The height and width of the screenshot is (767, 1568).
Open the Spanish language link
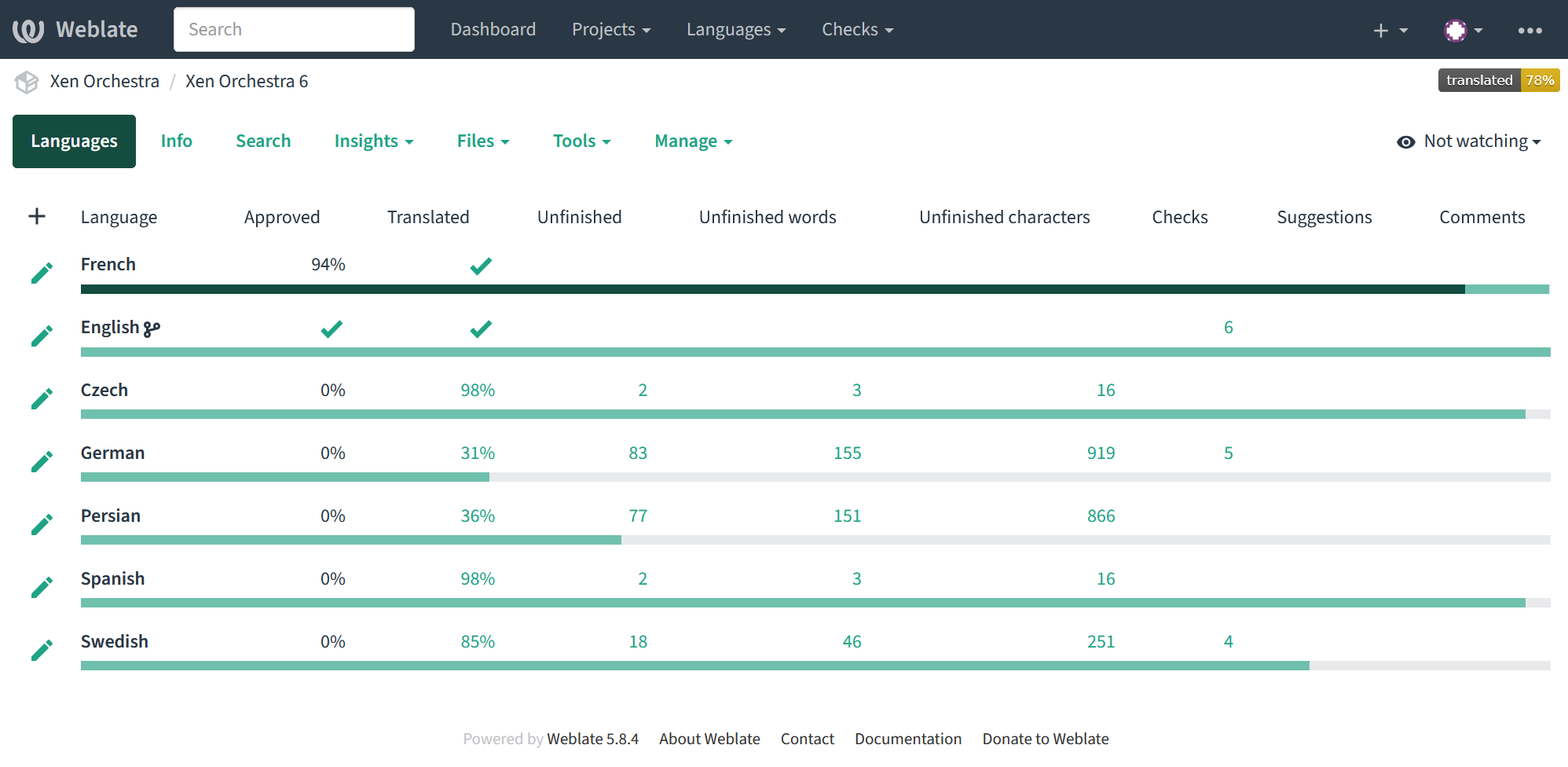tap(112, 579)
